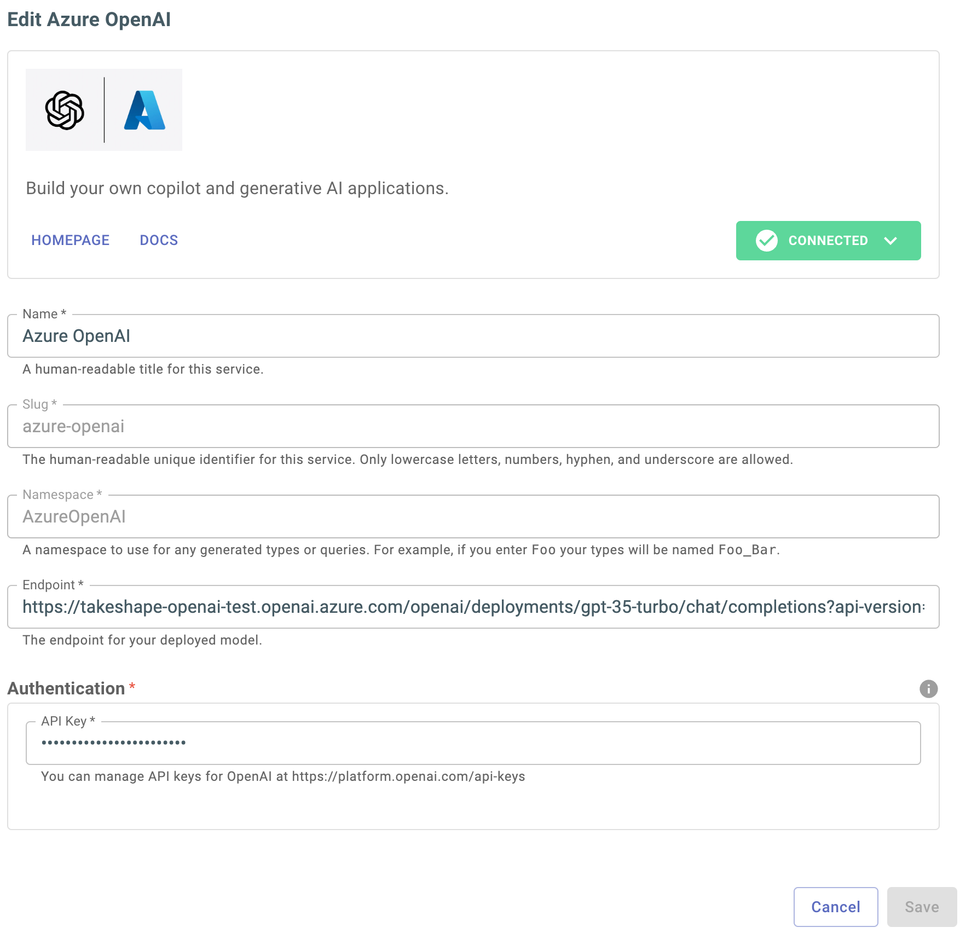960x929 pixels.
Task: Click the green CONNECTED badge
Action: pos(828,240)
